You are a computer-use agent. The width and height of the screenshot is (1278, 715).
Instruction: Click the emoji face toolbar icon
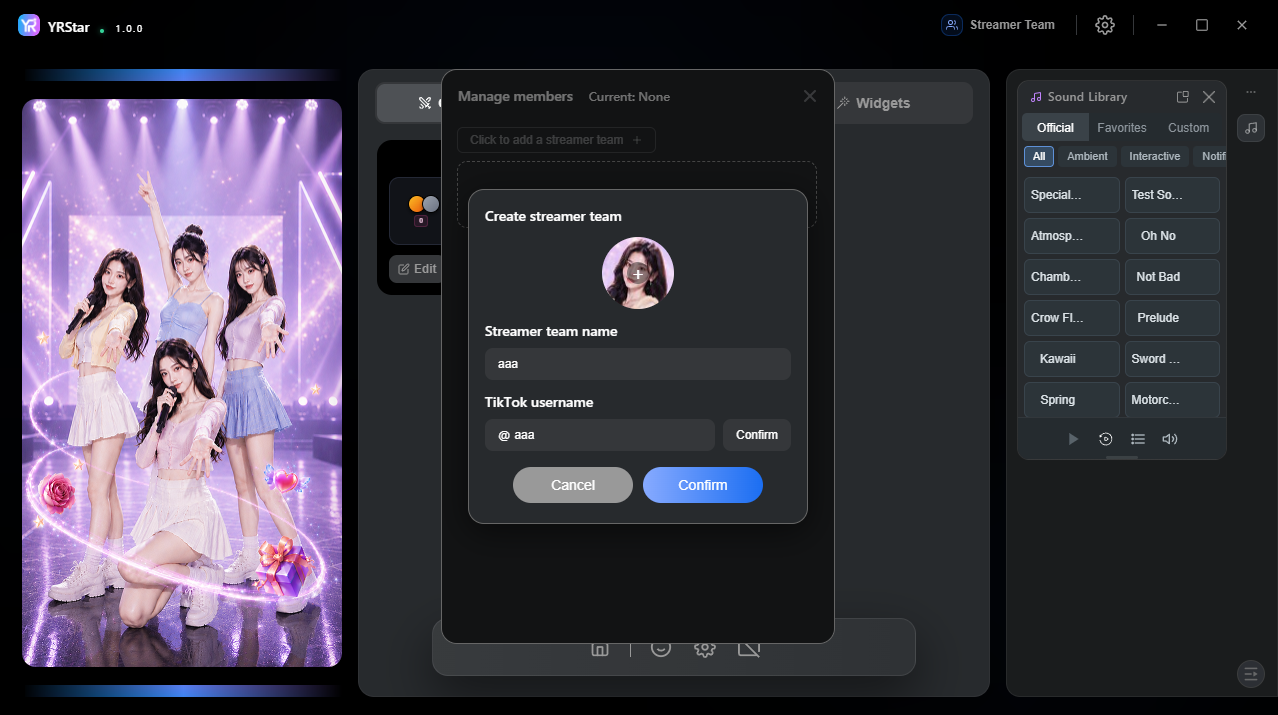660,648
